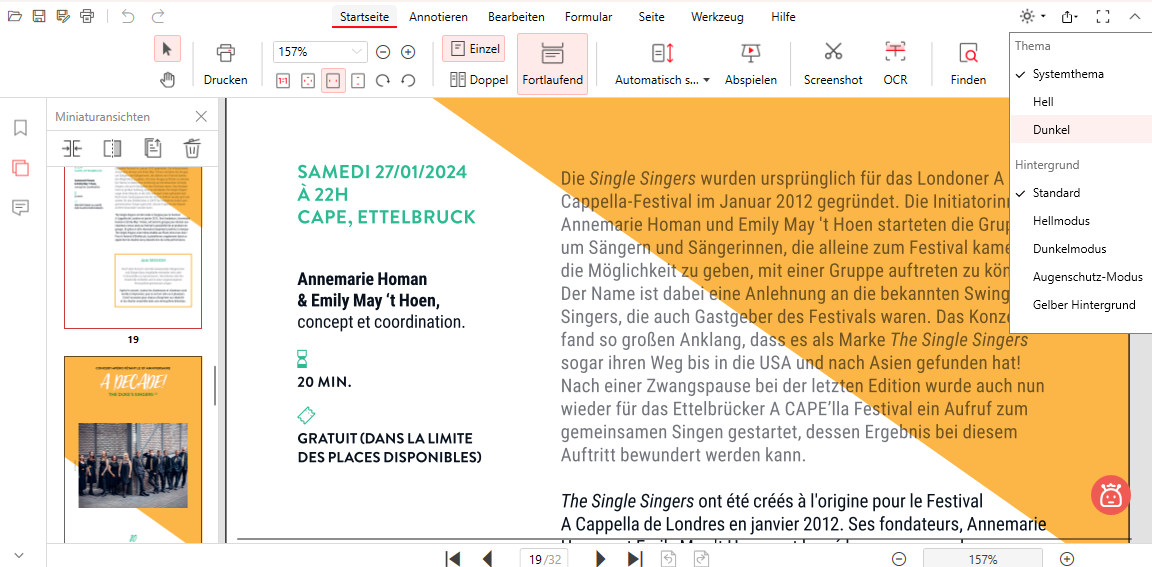Select the hand pan tool

(x=168, y=80)
